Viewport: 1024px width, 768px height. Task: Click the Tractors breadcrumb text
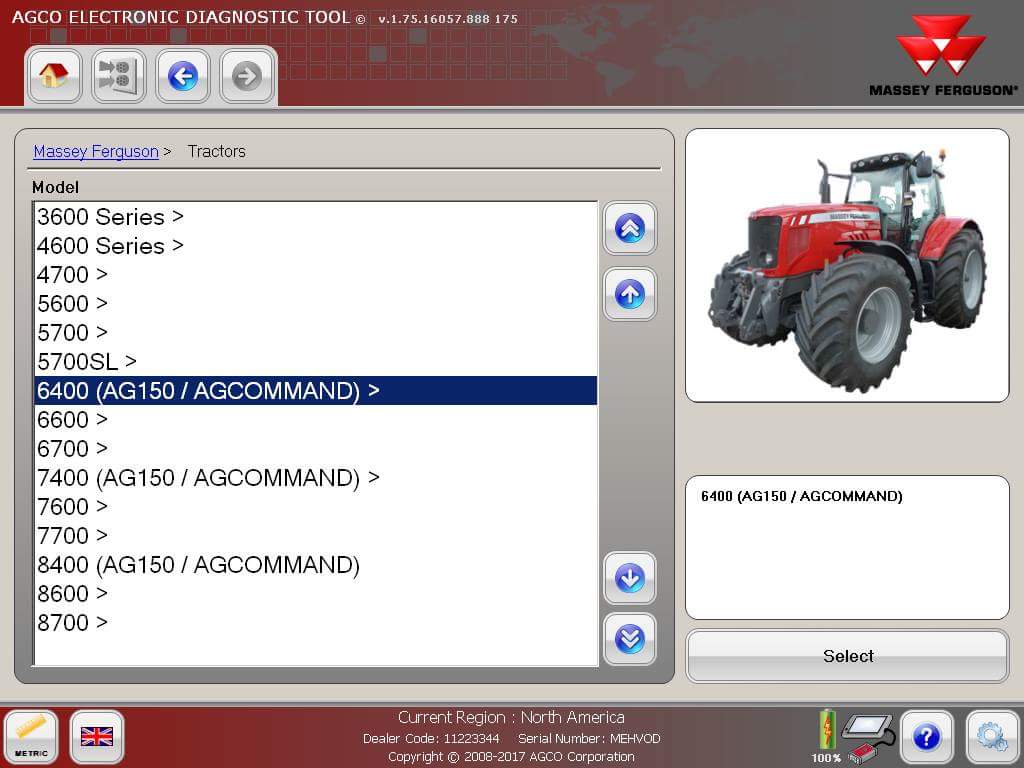click(217, 152)
